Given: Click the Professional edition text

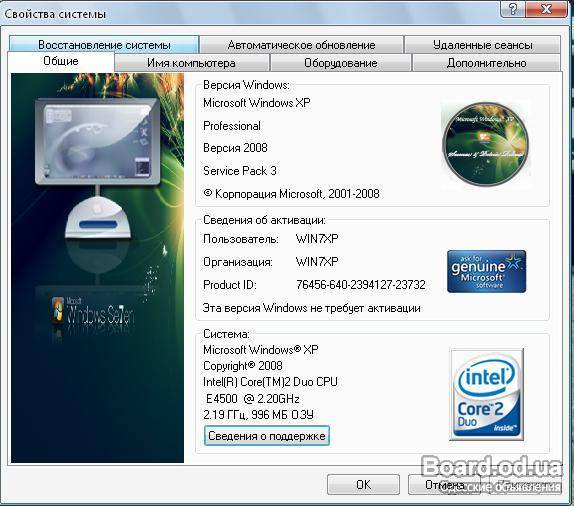Looking at the screenshot, I should pyautogui.click(x=232, y=126).
